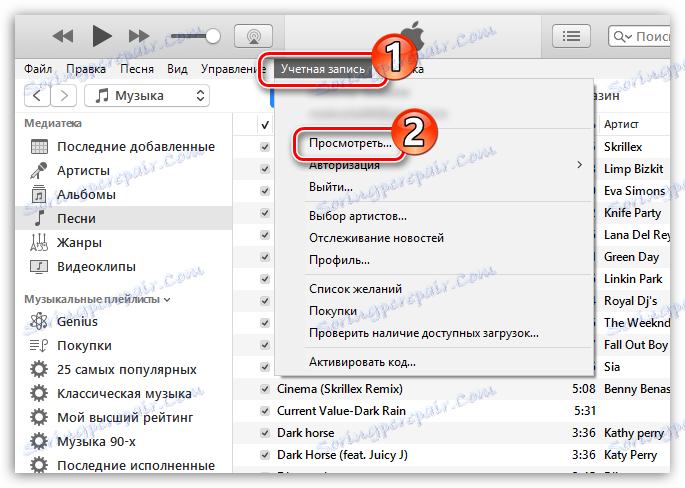
Task: Uncheck the Knife Party row checkbox
Action: (265, 213)
